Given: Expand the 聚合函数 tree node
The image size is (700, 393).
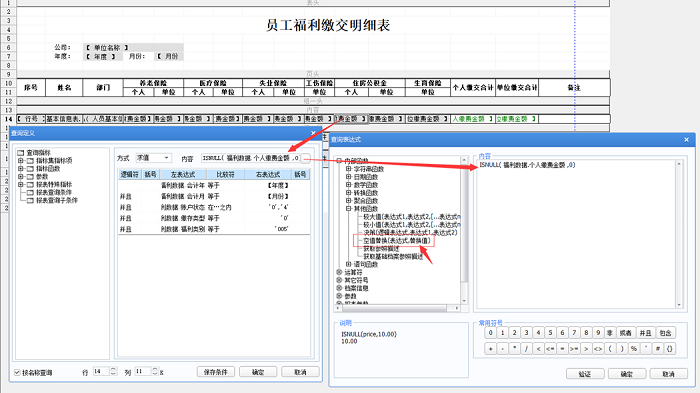Looking at the screenshot, I should (349, 201).
